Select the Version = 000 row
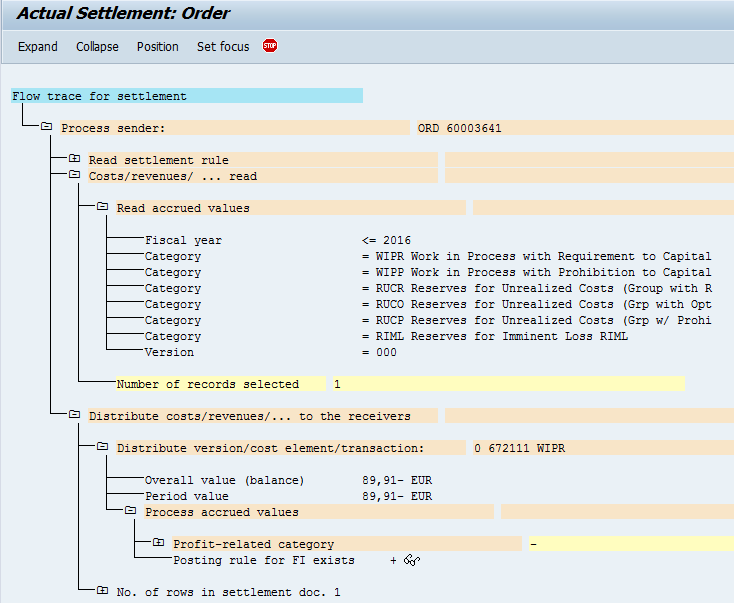Viewport: 734px width, 603px height. point(271,352)
